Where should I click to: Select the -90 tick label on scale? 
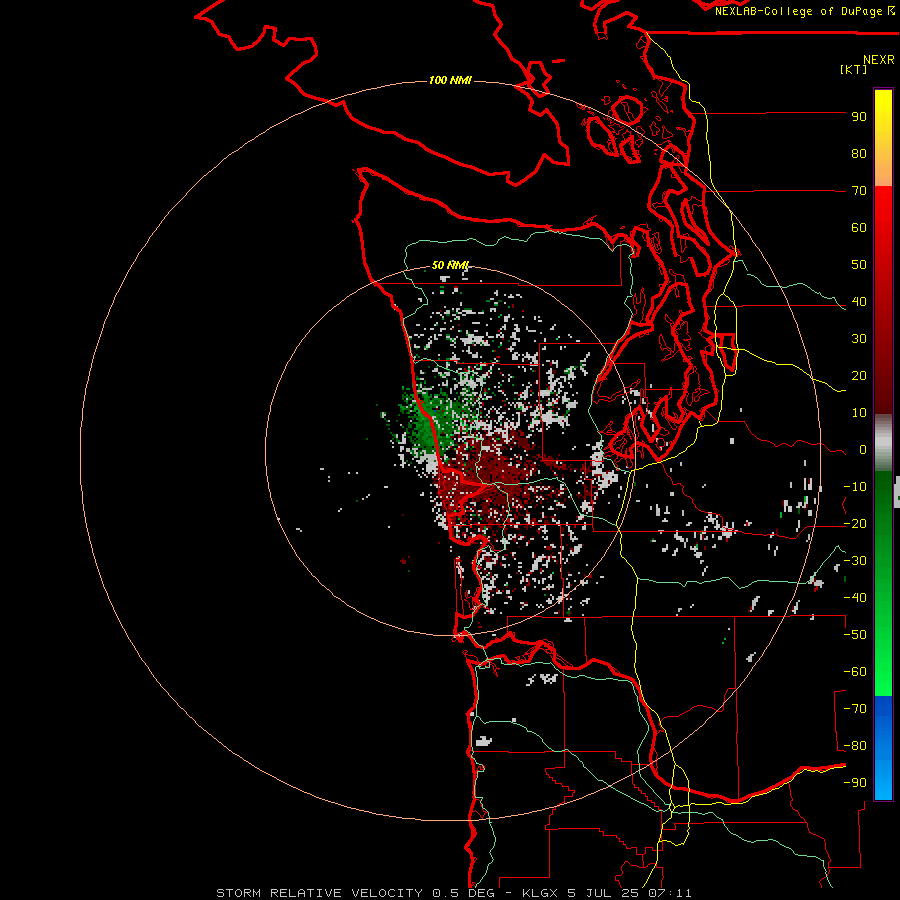(x=855, y=783)
